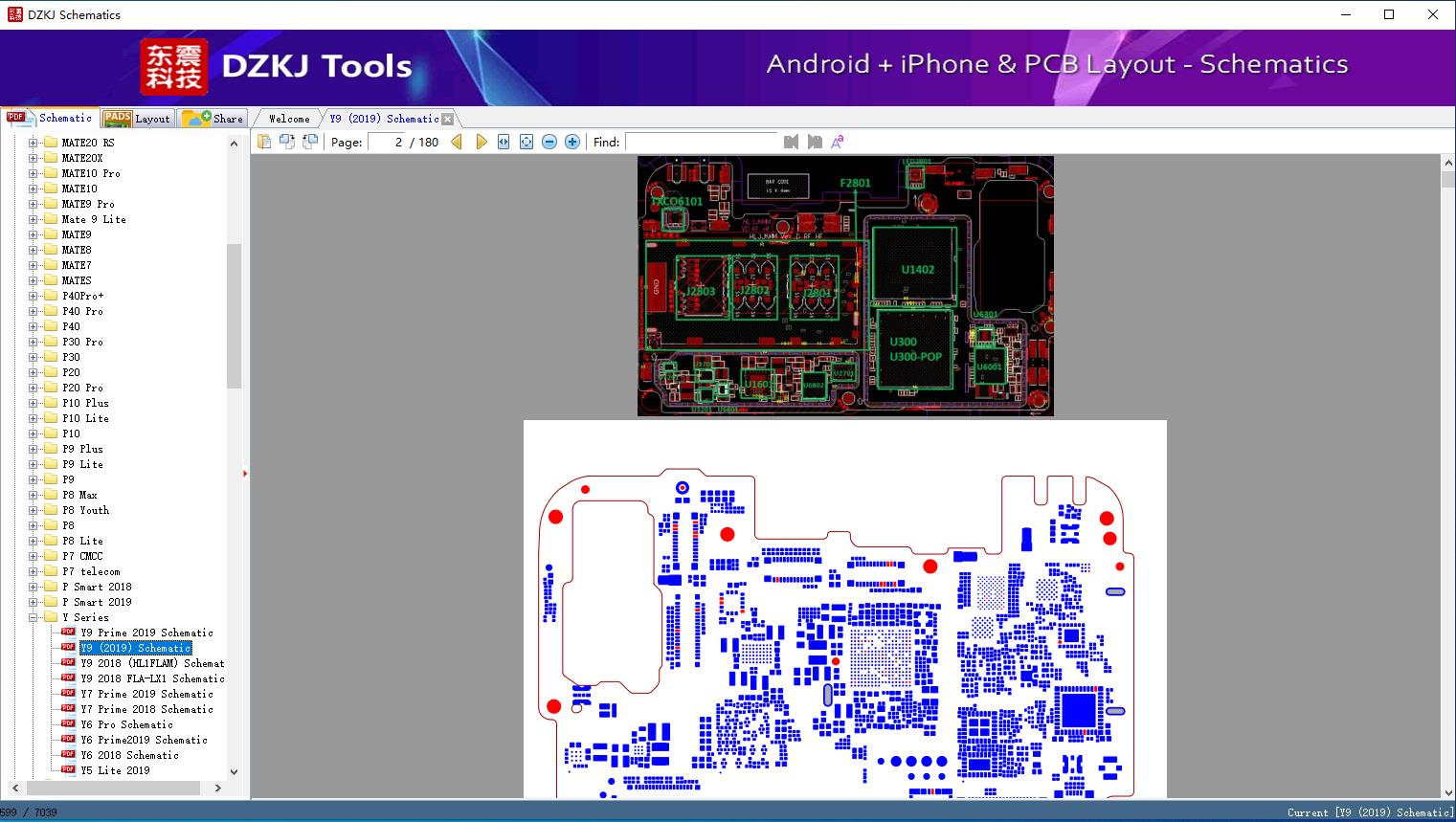The image size is (1456, 822).
Task: Switch to the Welcome document tab
Action: (x=289, y=119)
